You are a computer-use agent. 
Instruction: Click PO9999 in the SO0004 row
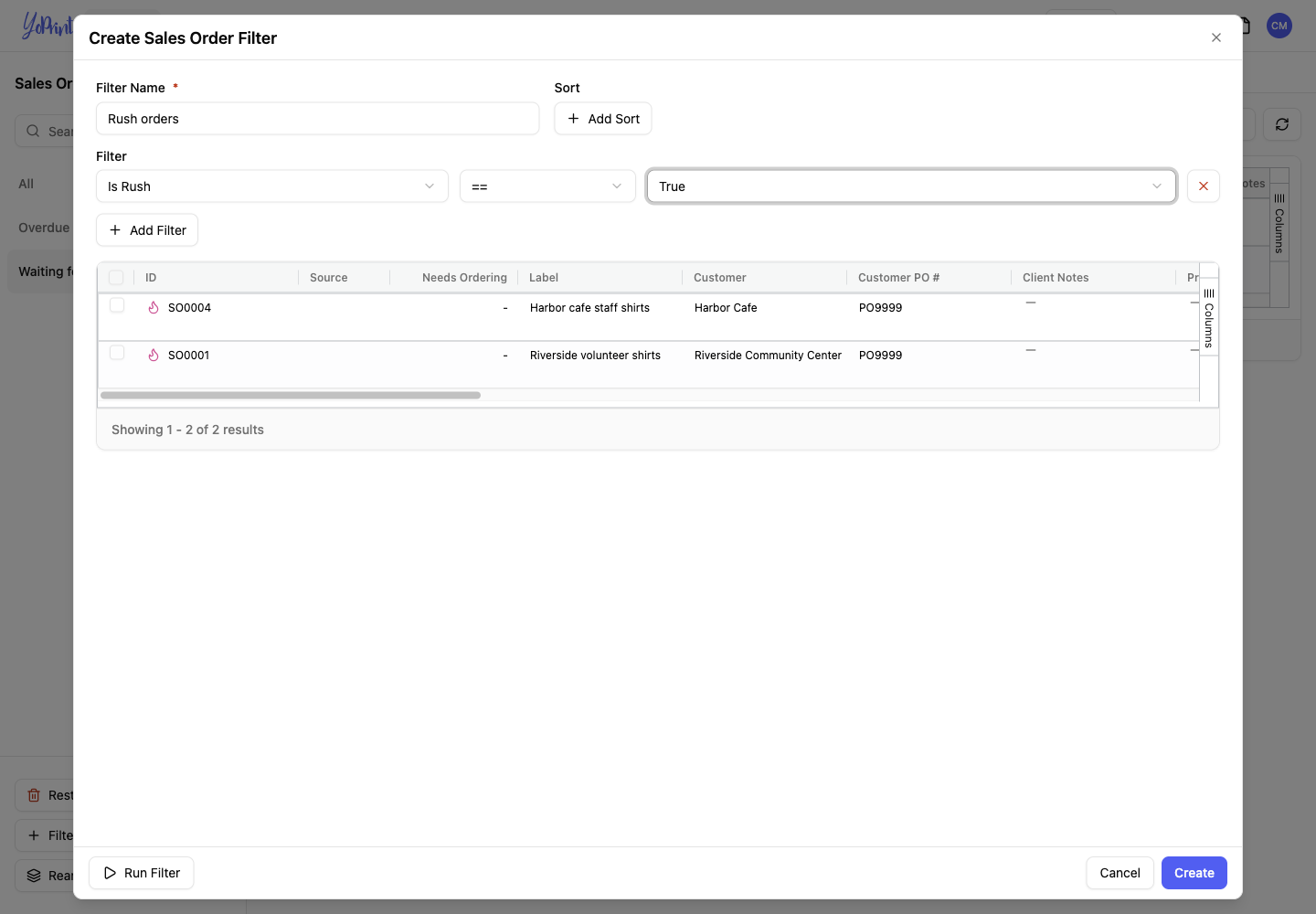pos(880,308)
